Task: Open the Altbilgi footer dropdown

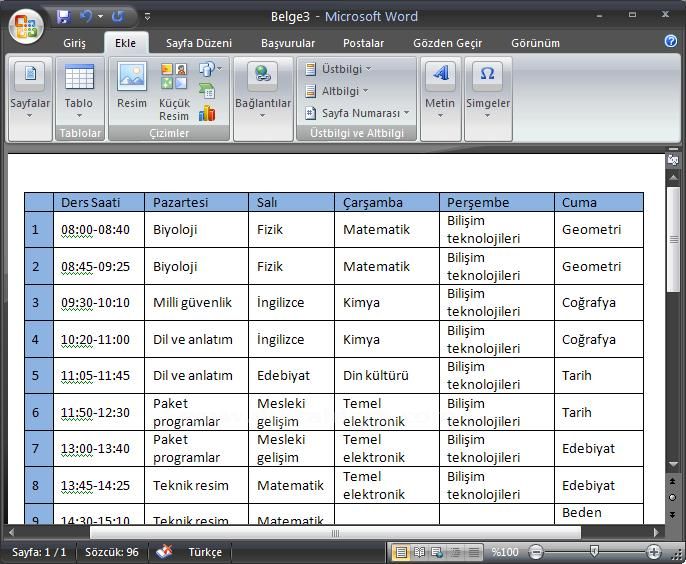Action: click(337, 91)
